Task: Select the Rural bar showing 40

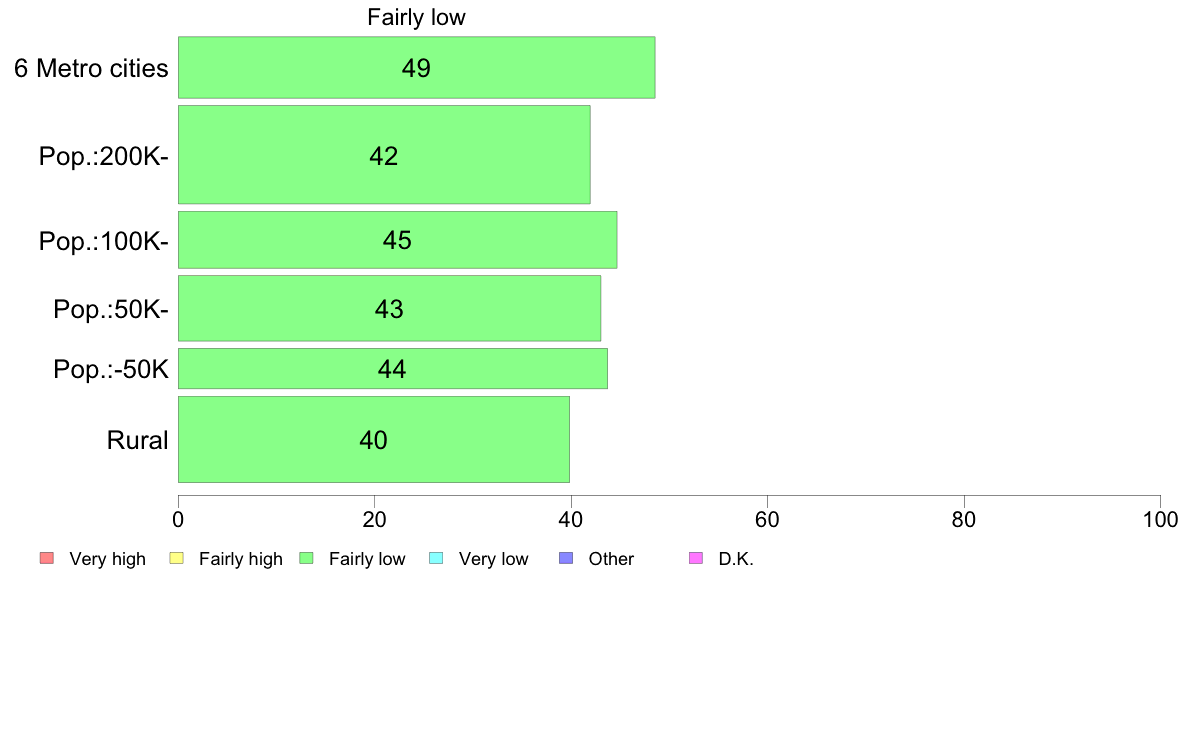Action: point(374,440)
